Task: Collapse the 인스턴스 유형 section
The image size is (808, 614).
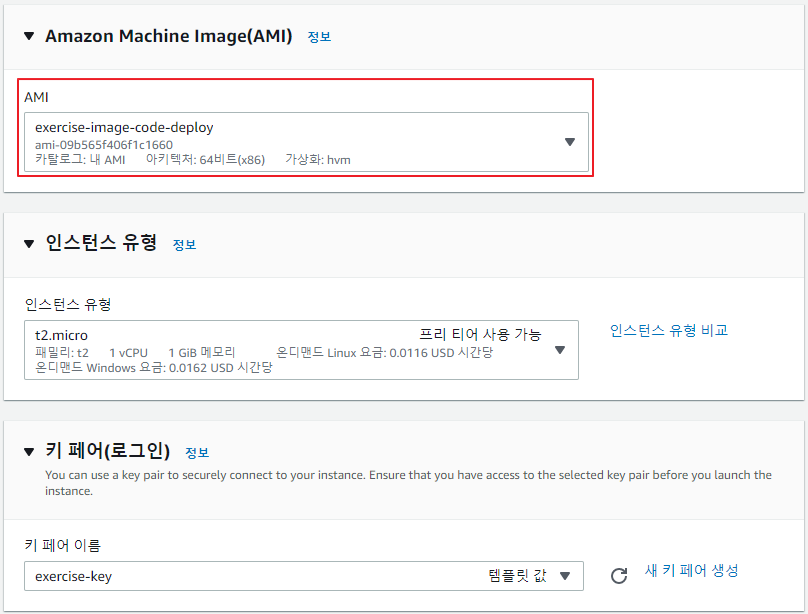Action: pos(29,244)
